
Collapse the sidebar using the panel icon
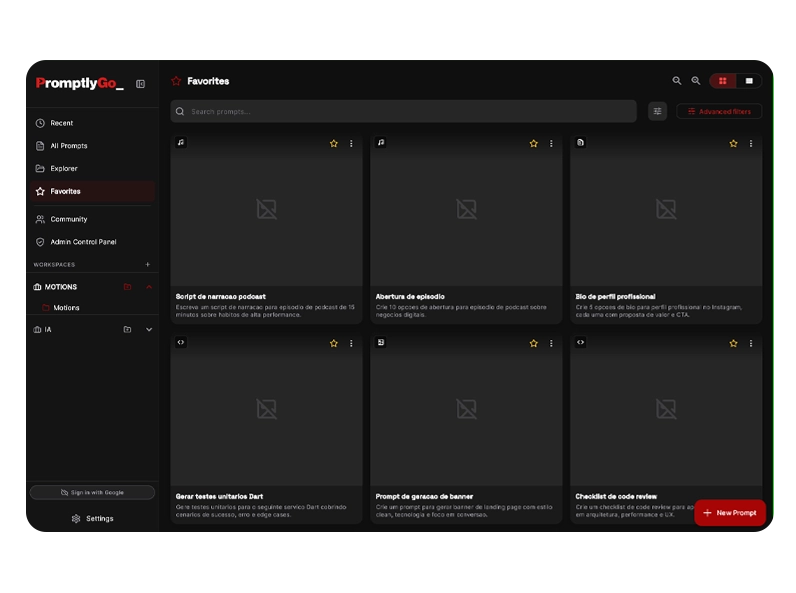tap(140, 84)
